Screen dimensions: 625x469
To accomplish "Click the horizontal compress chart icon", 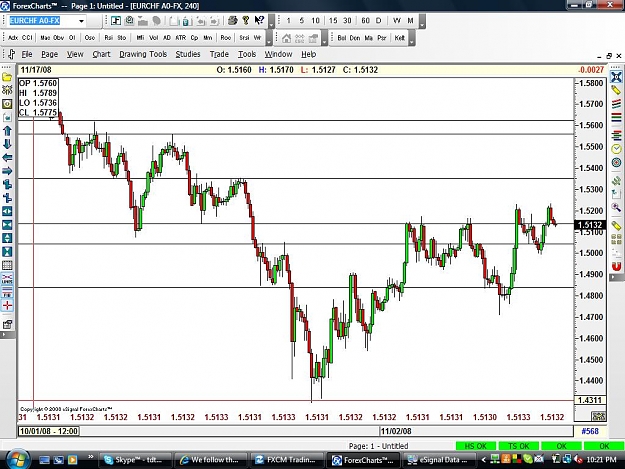I will [x=7, y=225].
